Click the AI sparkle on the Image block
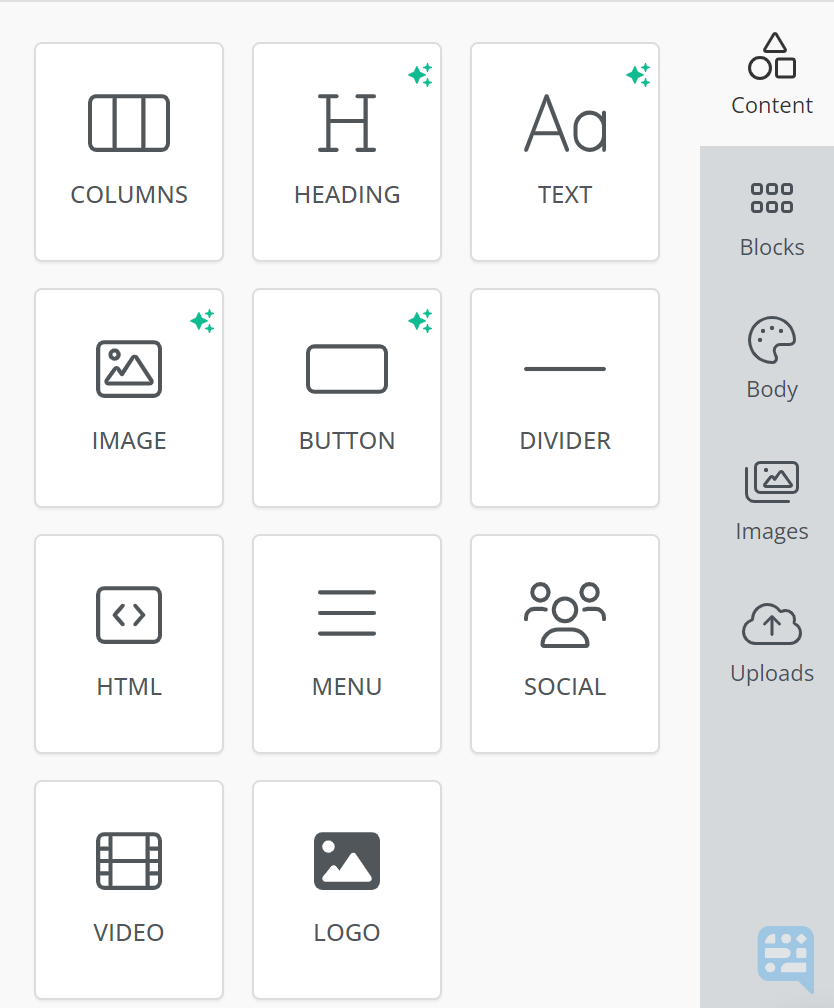 (x=202, y=321)
